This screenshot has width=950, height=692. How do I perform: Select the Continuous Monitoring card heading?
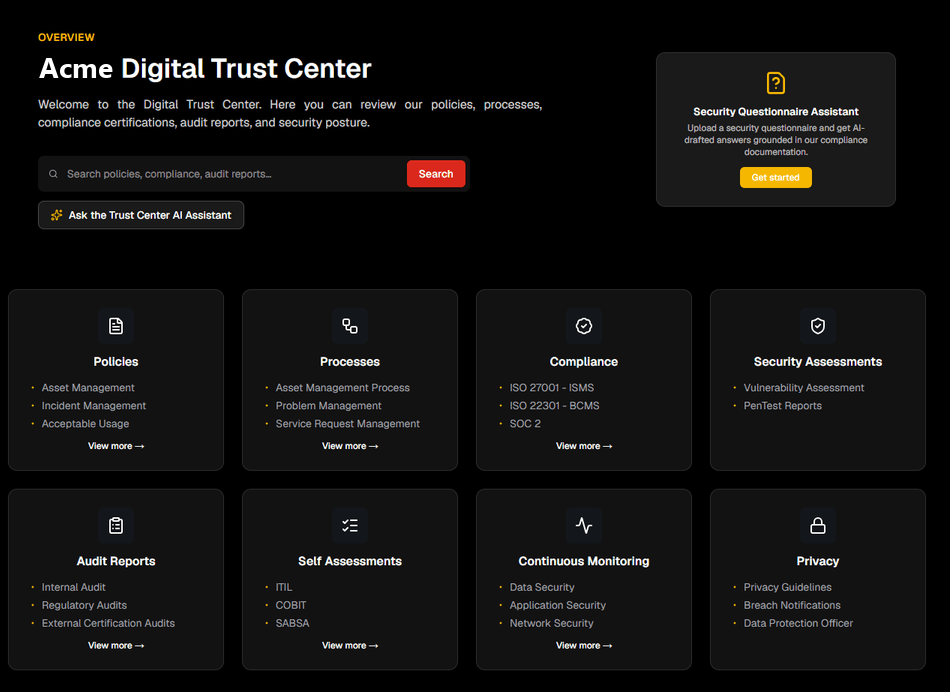(583, 561)
